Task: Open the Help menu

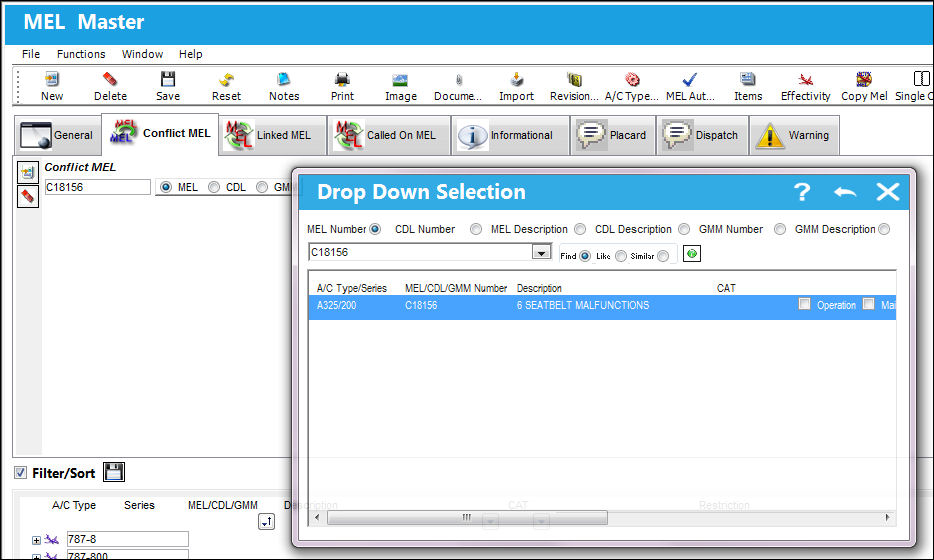Action: click(191, 54)
